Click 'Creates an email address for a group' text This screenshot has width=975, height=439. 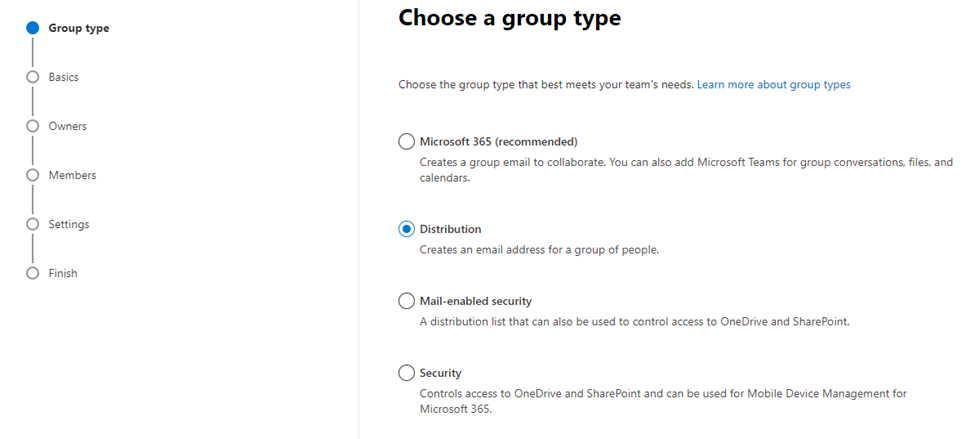point(539,251)
